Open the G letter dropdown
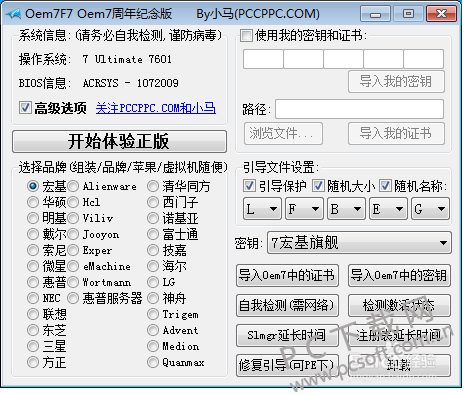466x394 pixels. [430, 209]
